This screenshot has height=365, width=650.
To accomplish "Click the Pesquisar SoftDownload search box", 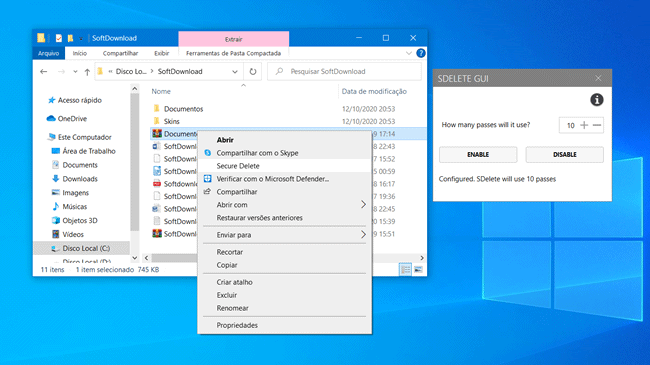I will tap(345, 71).
